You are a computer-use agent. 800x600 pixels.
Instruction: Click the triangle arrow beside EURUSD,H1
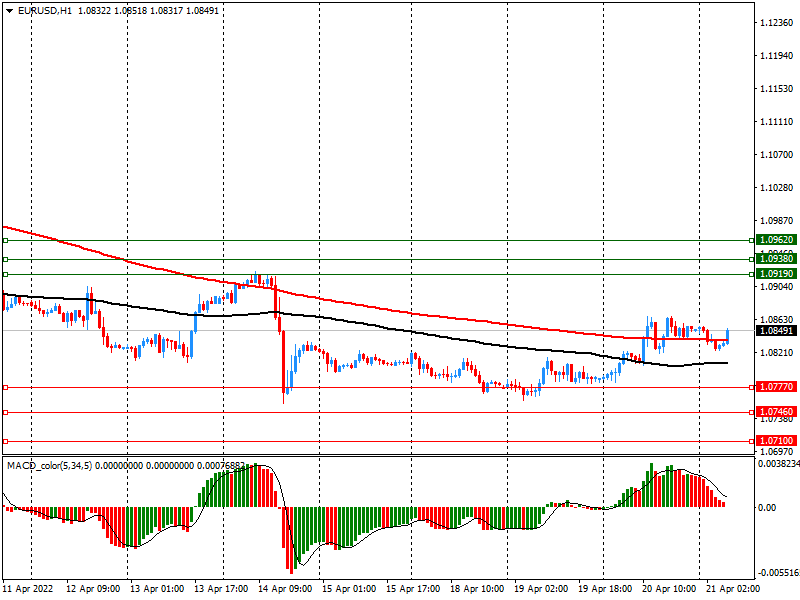tap(9, 10)
